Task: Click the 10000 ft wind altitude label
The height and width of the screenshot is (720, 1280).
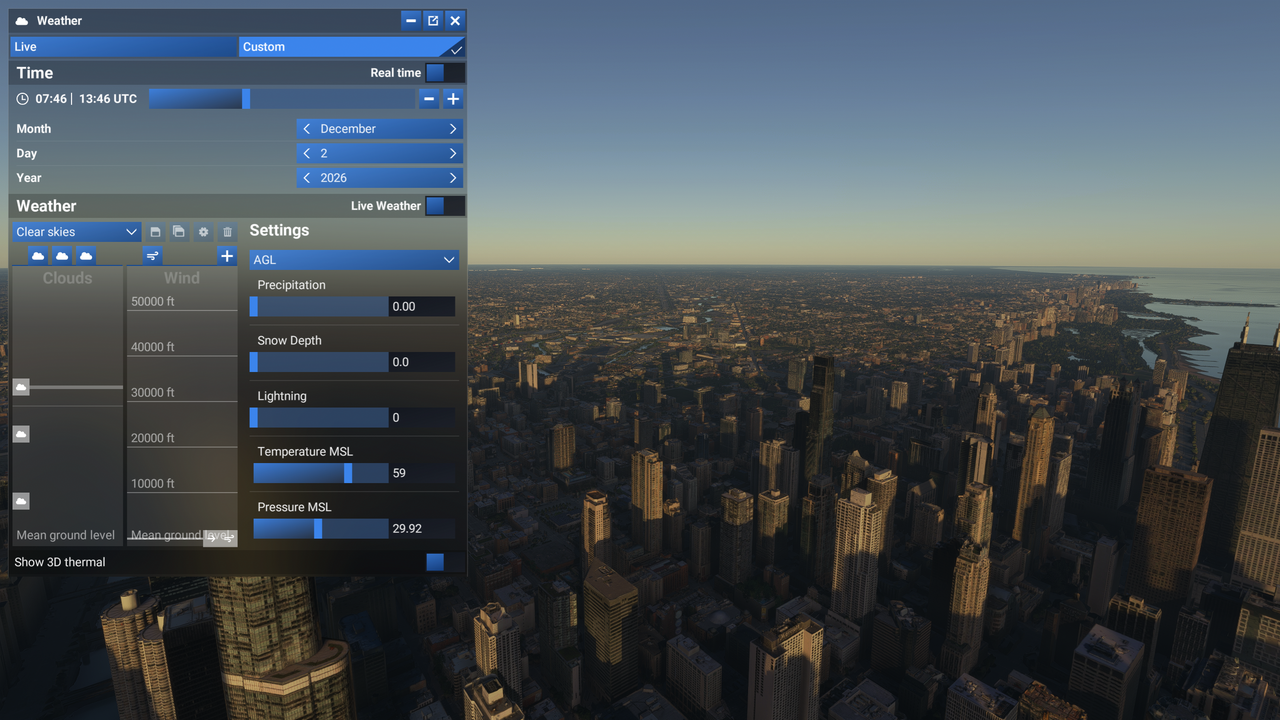Action: point(153,484)
